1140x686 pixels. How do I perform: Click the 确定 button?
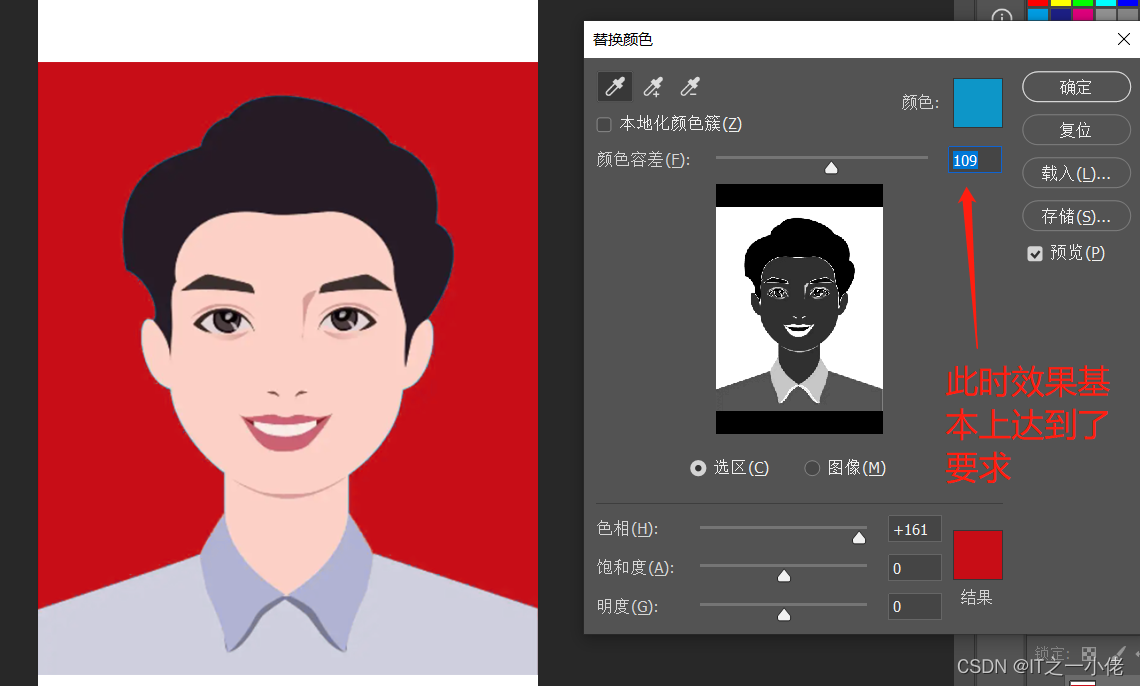point(1076,87)
